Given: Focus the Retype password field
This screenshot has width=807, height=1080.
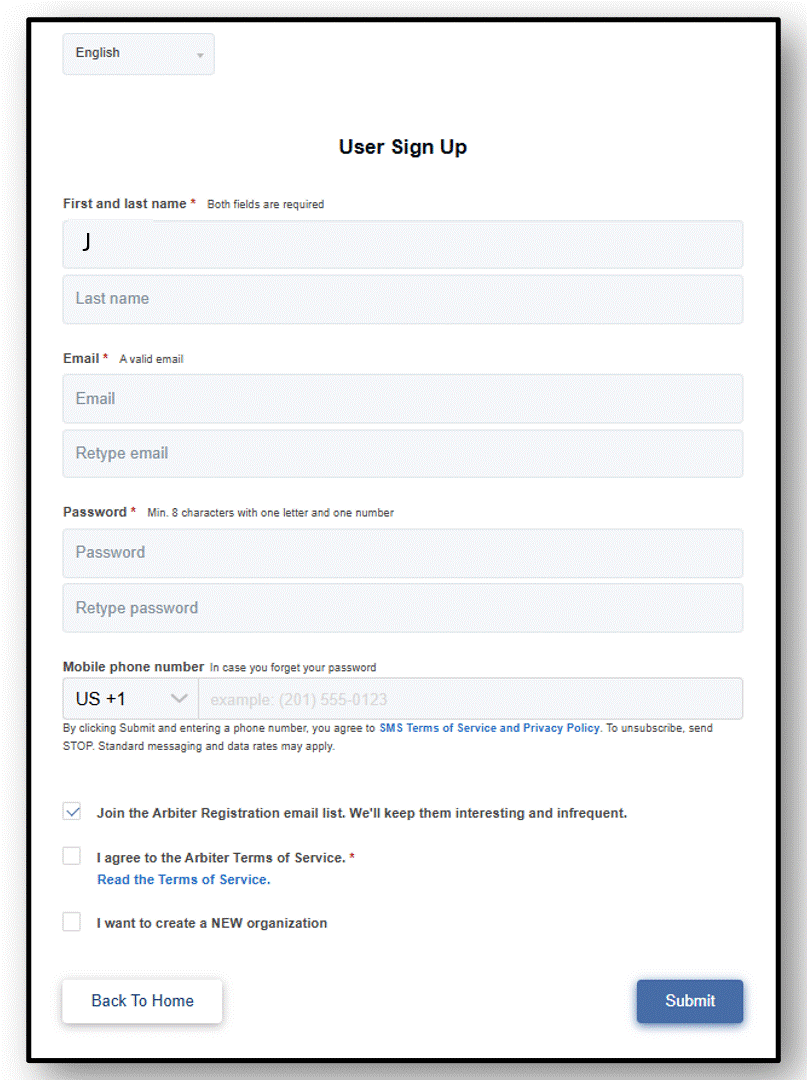Looking at the screenshot, I should 403,608.
